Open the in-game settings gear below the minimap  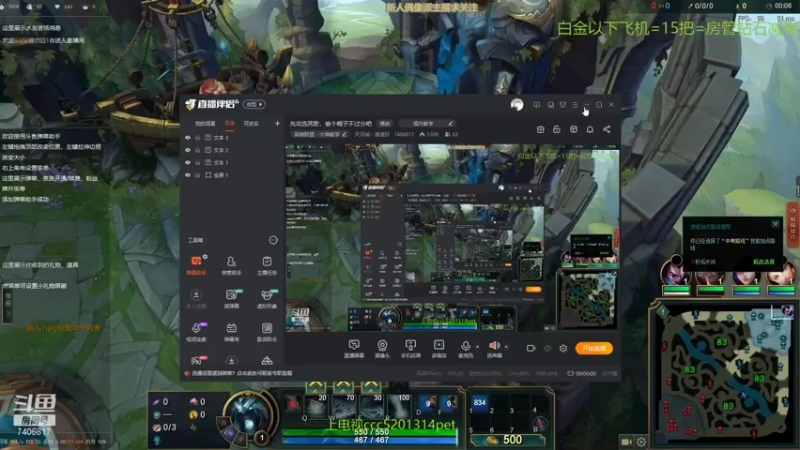point(641,442)
